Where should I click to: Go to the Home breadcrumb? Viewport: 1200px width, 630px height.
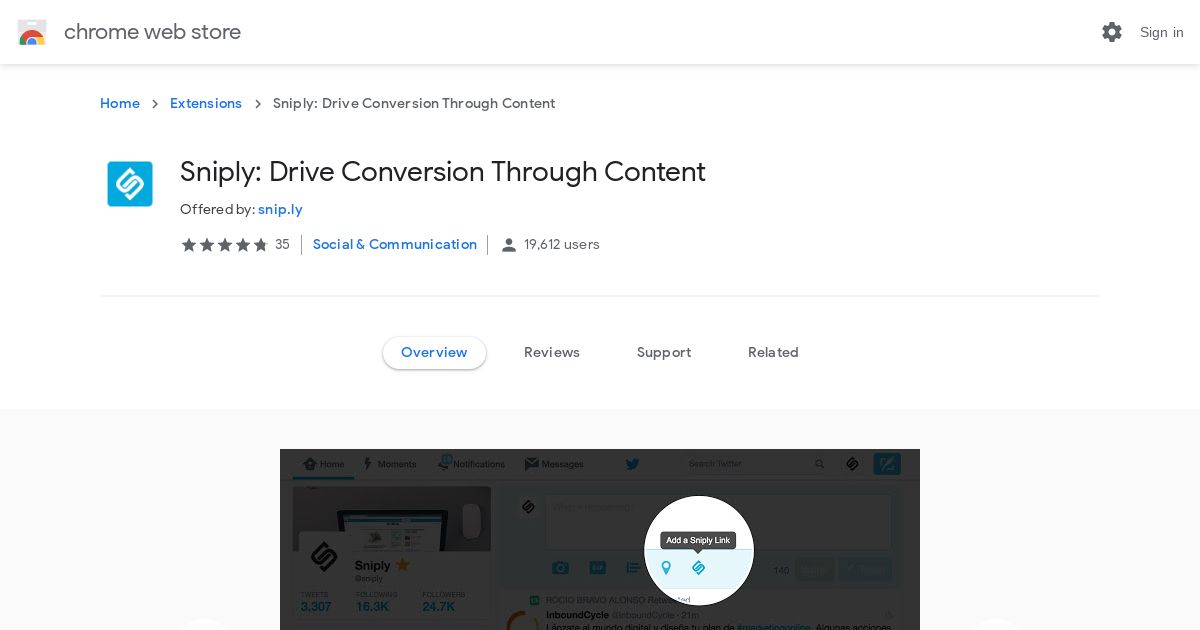[x=120, y=104]
